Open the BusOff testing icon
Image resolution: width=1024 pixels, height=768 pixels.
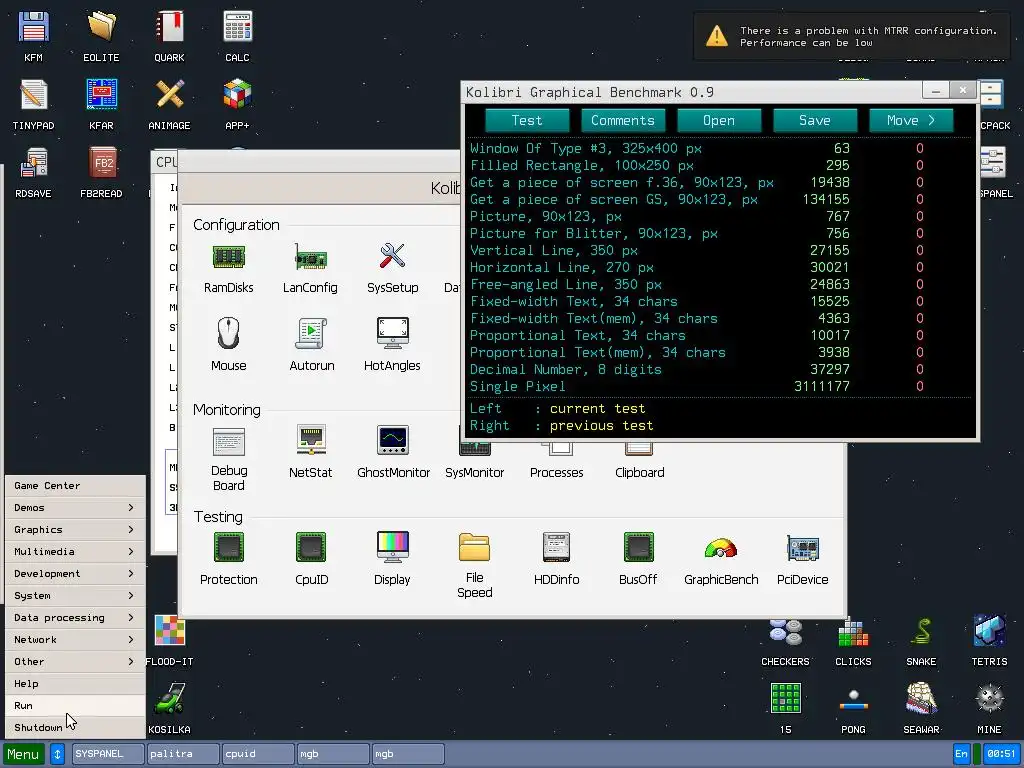(638, 547)
